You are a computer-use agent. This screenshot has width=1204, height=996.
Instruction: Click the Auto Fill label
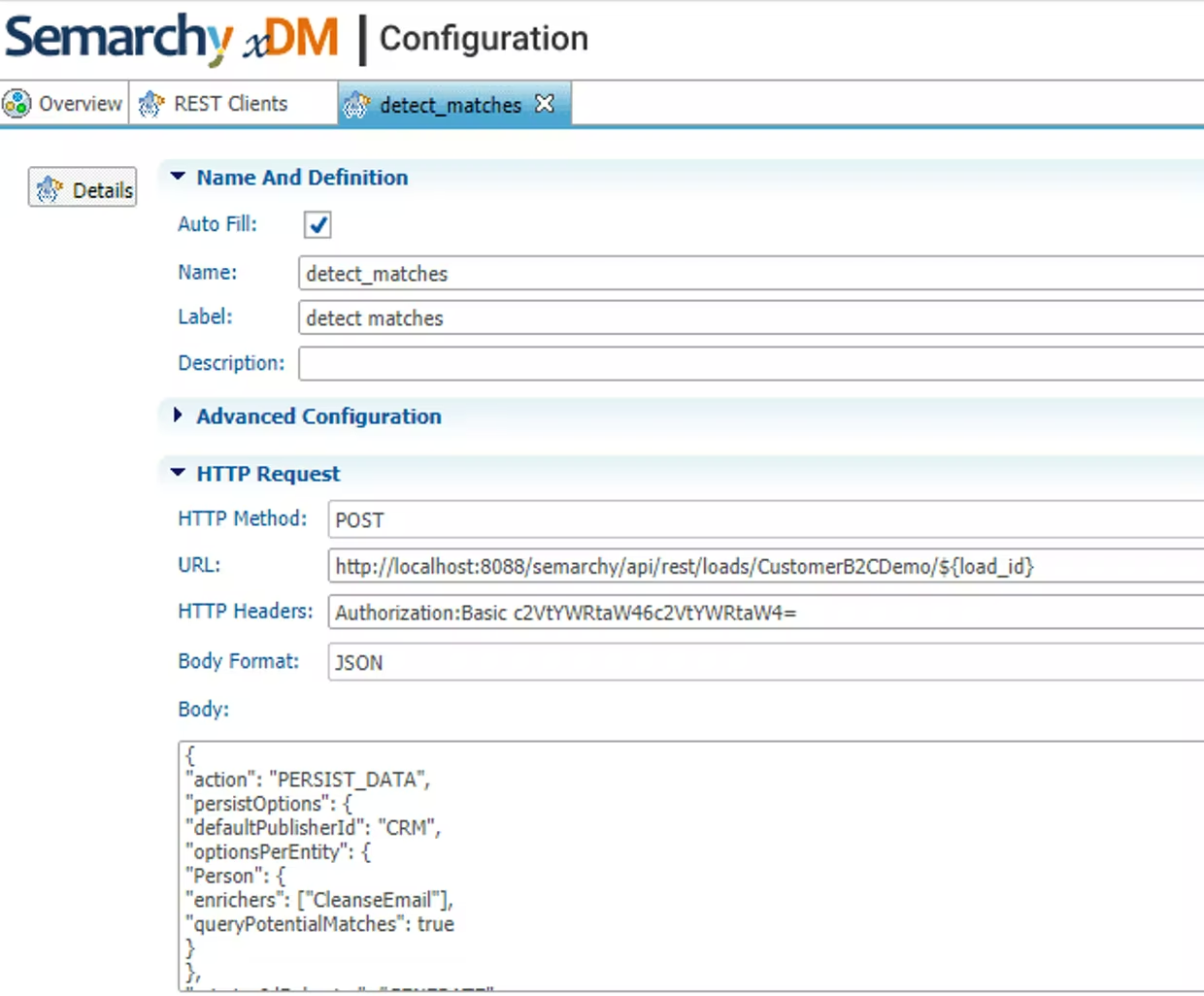pyautogui.click(x=217, y=224)
